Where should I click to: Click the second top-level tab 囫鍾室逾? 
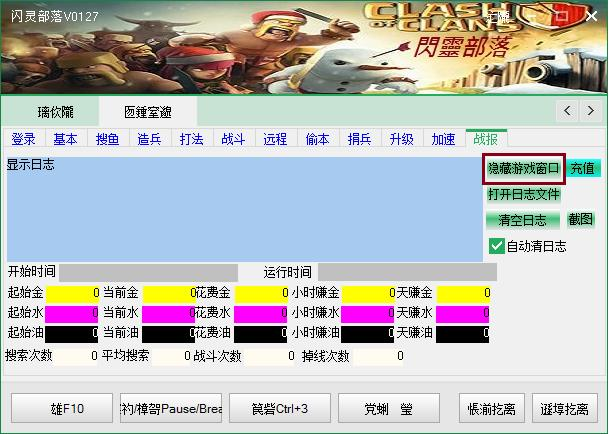(148, 112)
